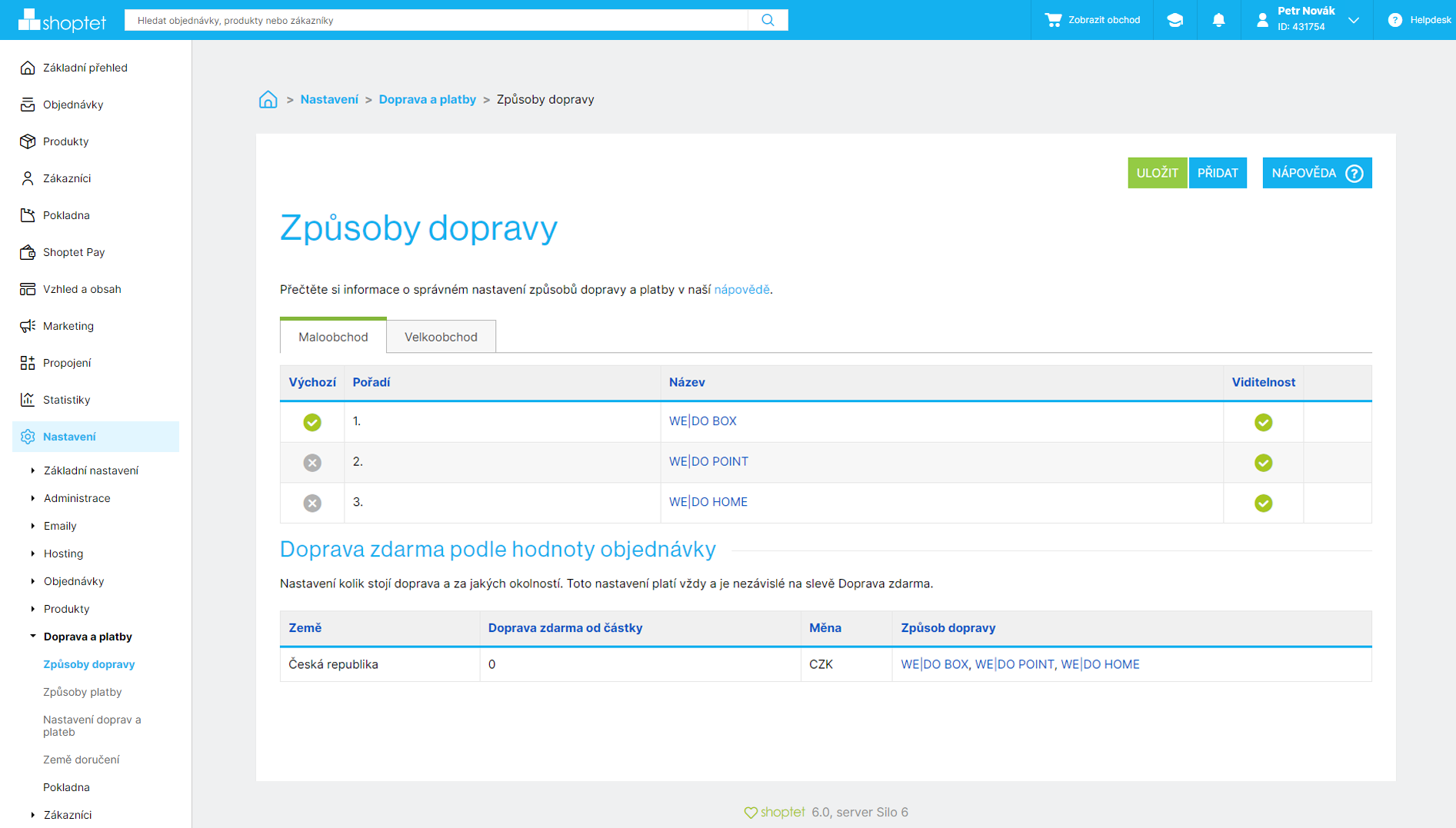Viewport: 1456px width, 828px height.
Task: Toggle visibility of WE|DO HOME
Action: click(x=1263, y=503)
